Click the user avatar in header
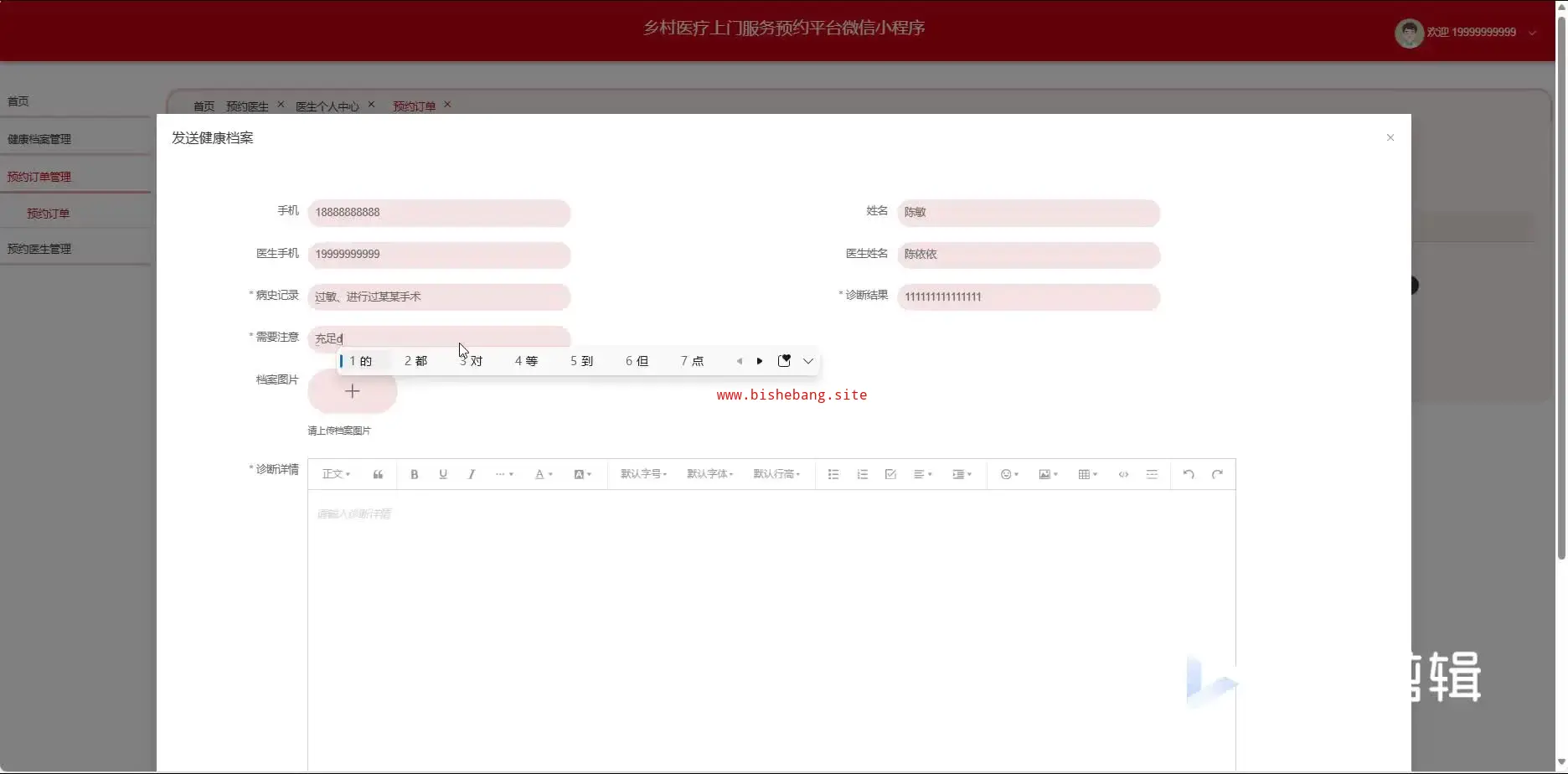1568x774 pixels. point(1409,33)
